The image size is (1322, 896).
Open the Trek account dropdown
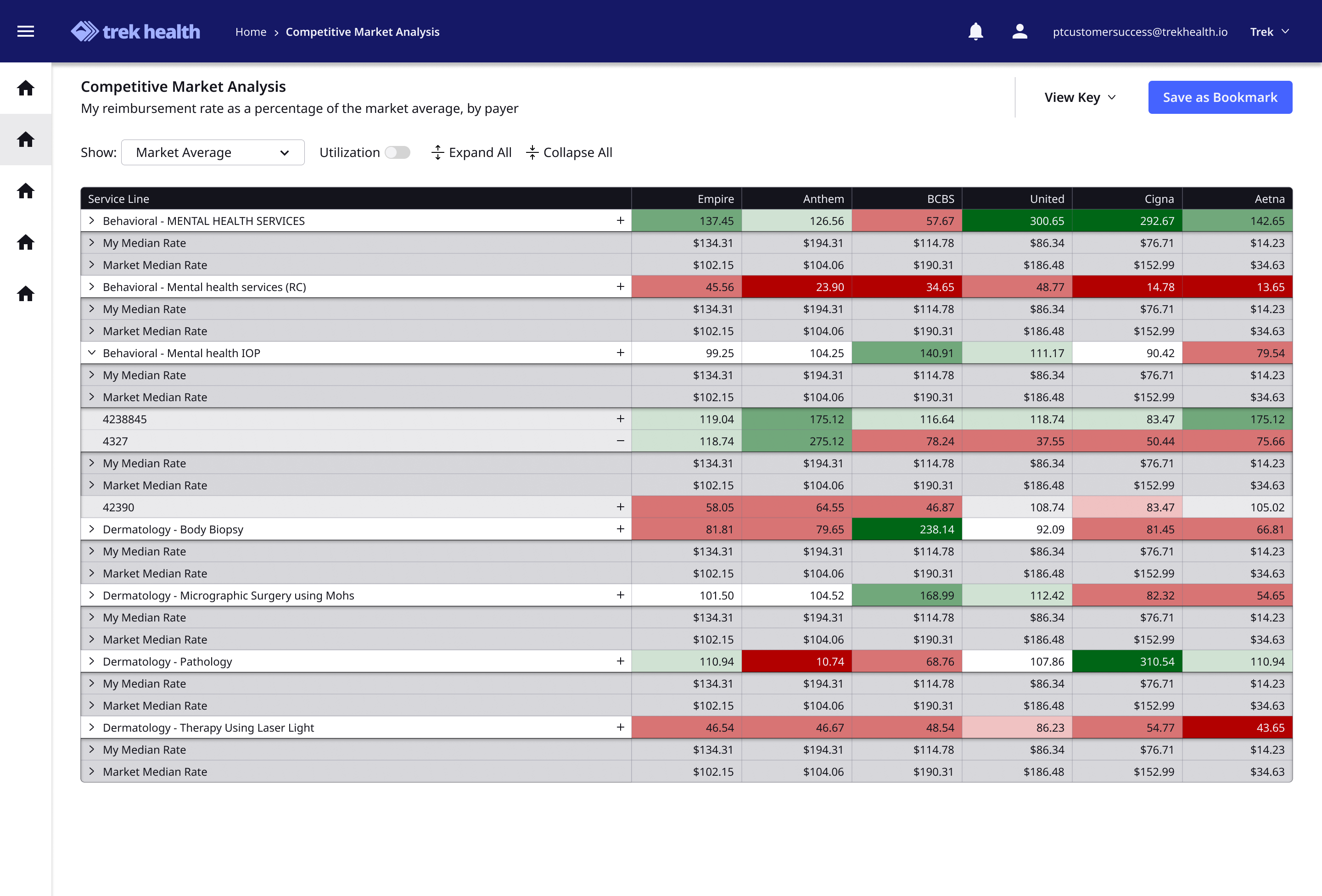(x=1269, y=32)
